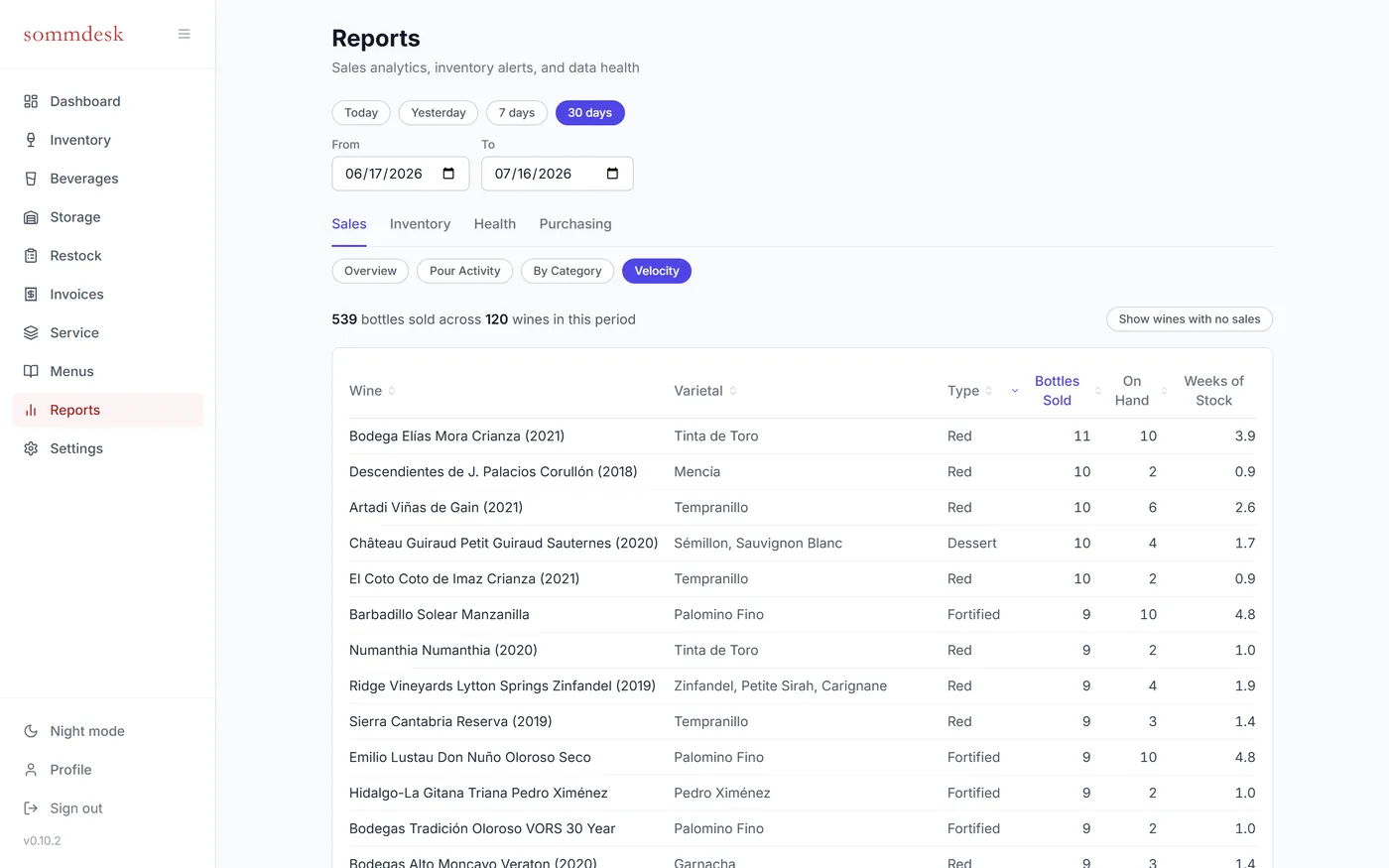Open Invoices from sidebar
This screenshot has height=868, width=1389.
pyautogui.click(x=107, y=295)
